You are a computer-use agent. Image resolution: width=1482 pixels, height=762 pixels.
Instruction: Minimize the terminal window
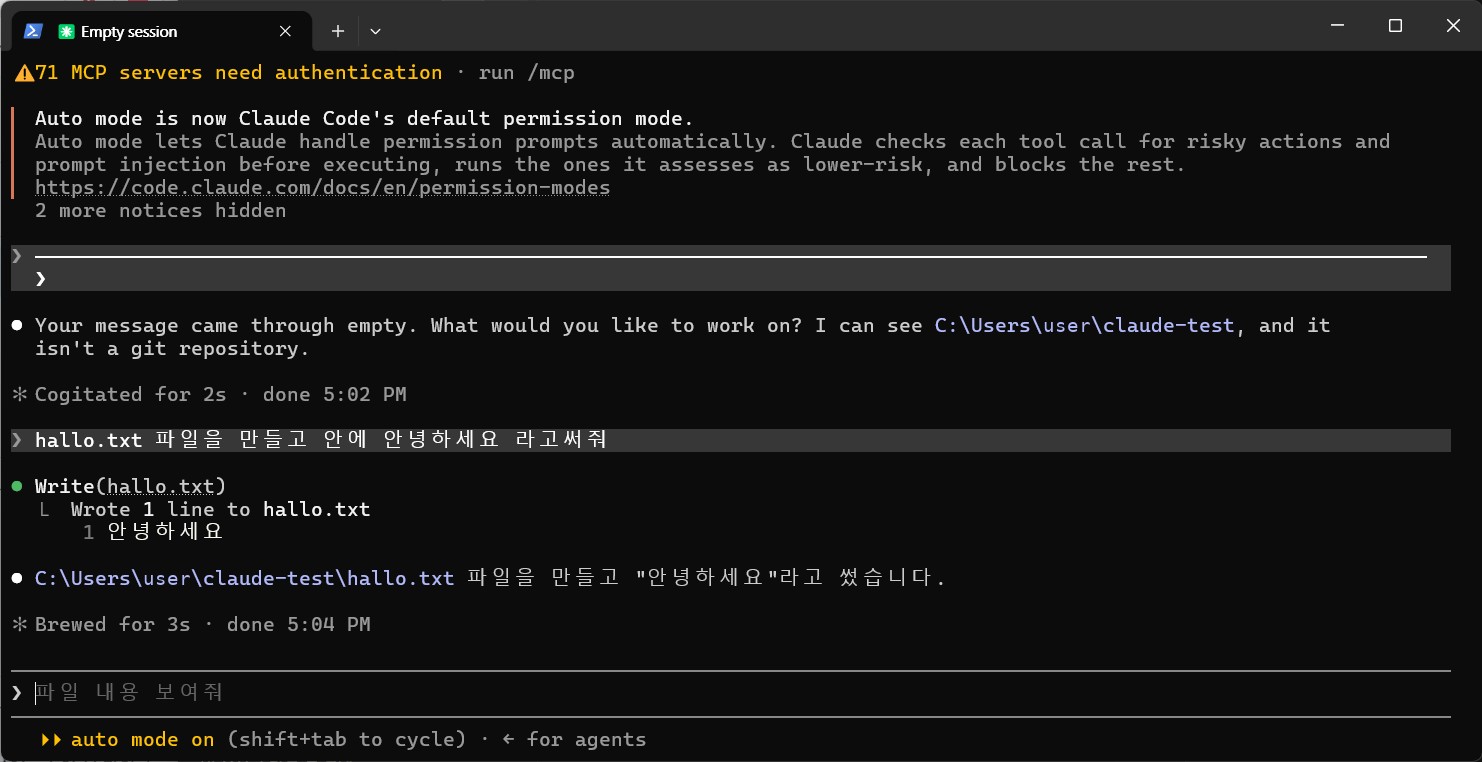[x=1336, y=26]
